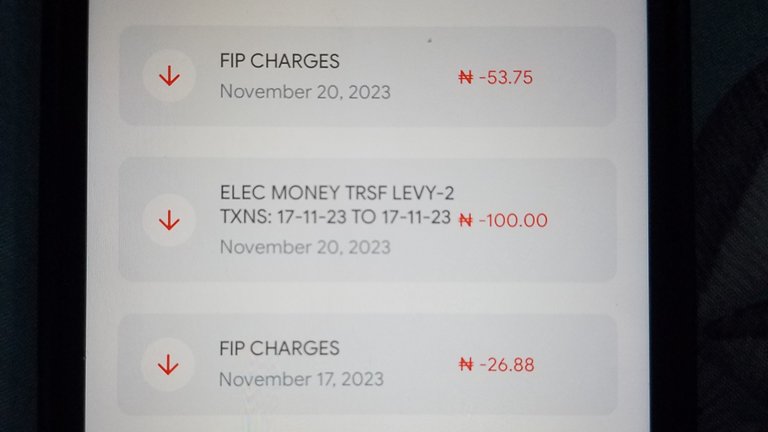Tap the gap between the first two transaction cards
Viewport: 768px width, 432px height.
[367, 143]
